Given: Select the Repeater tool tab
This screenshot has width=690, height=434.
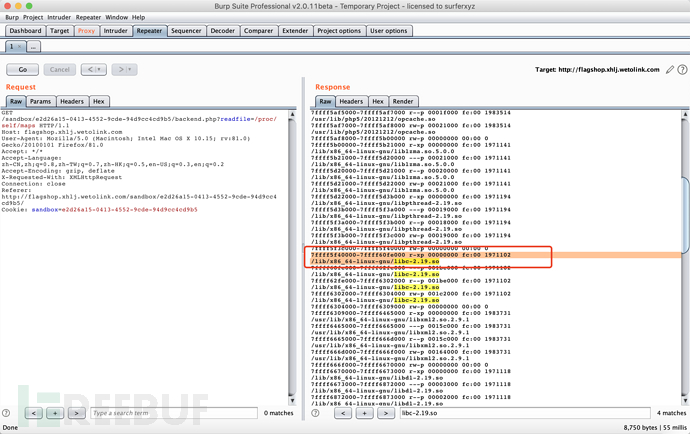Looking at the screenshot, I should (x=149, y=31).
